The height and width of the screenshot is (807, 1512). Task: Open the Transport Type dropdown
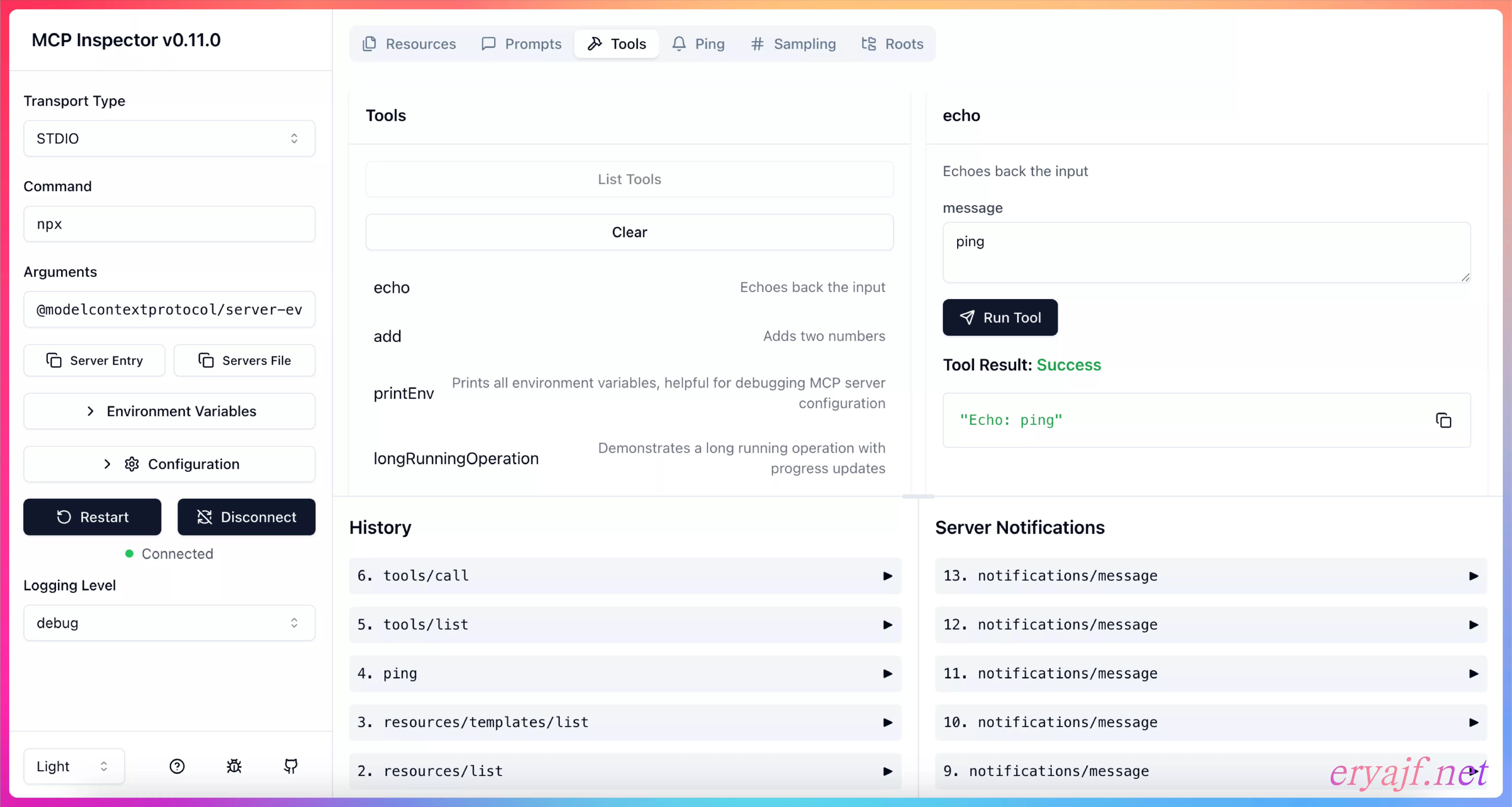point(169,138)
